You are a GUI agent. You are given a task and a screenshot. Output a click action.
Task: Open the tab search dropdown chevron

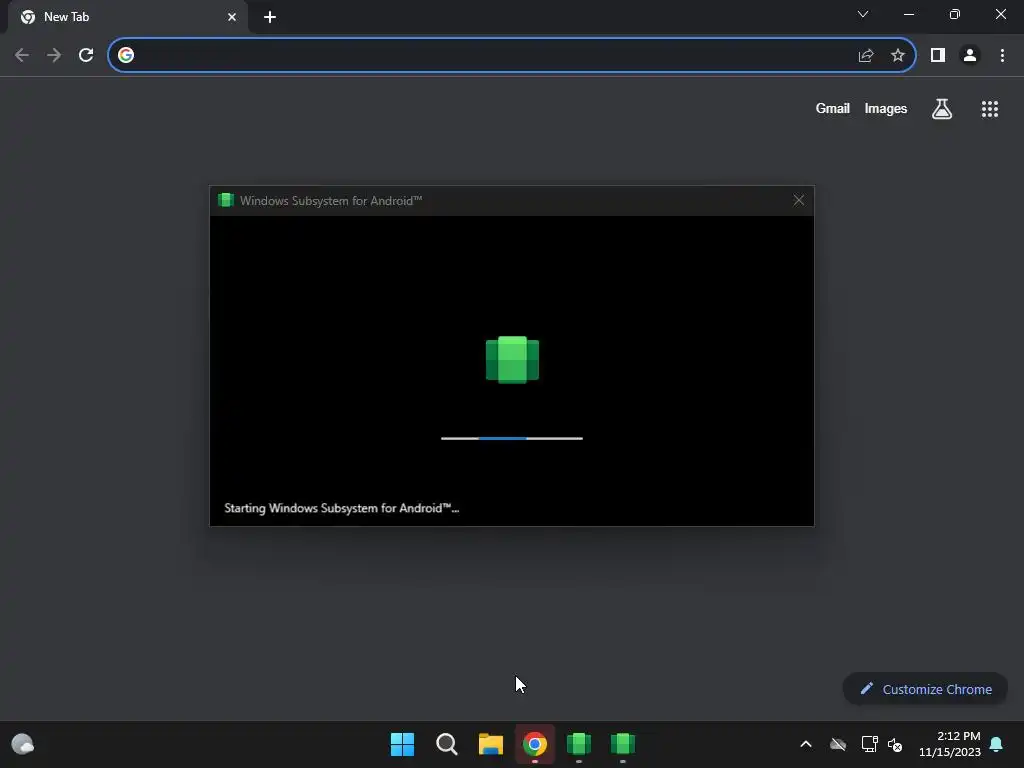tap(863, 14)
